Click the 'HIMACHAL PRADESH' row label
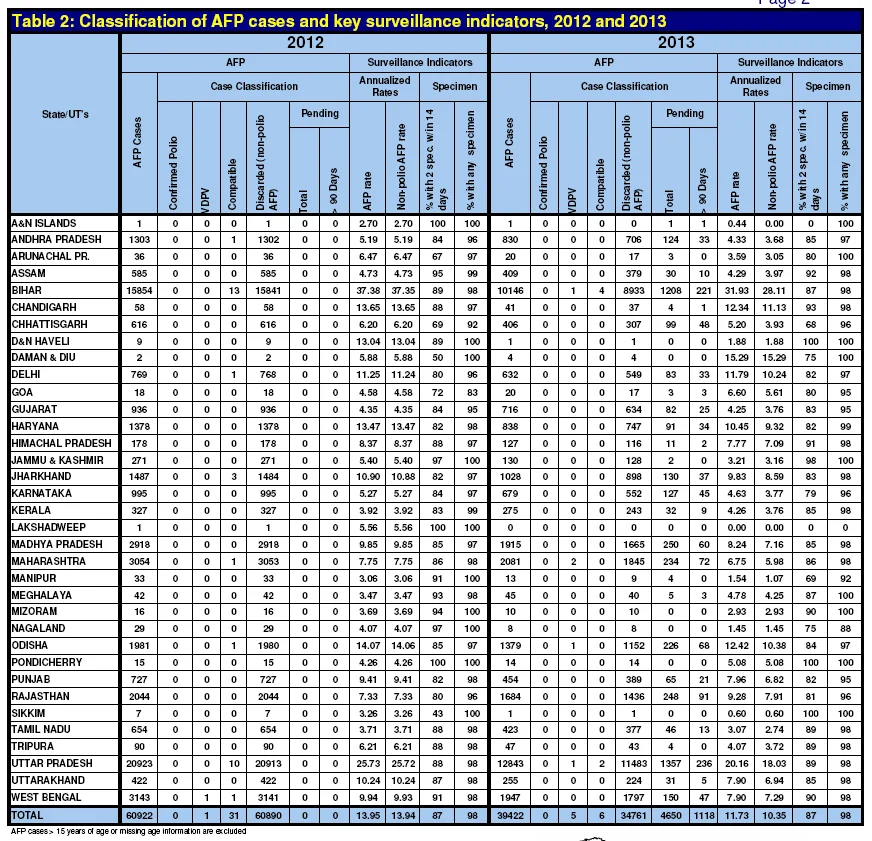The image size is (872, 841). [61, 443]
